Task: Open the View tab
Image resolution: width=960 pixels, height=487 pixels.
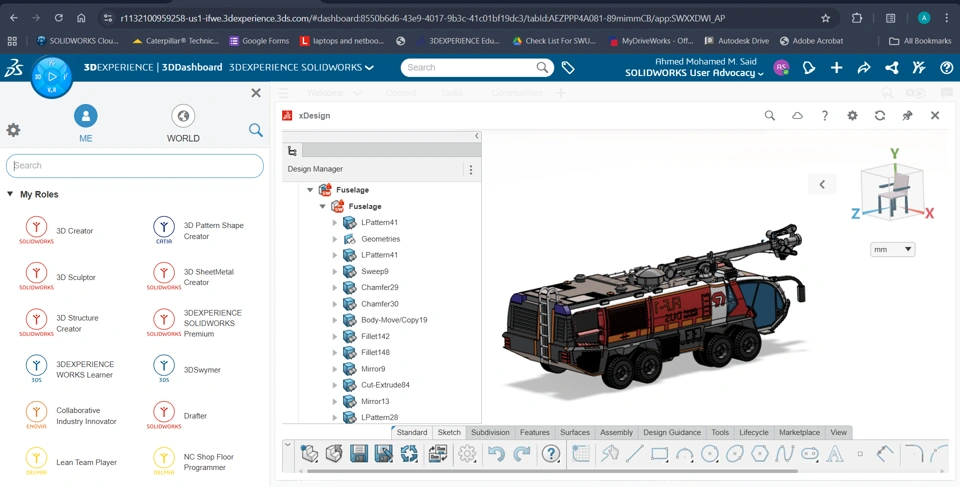Action: 838,432
